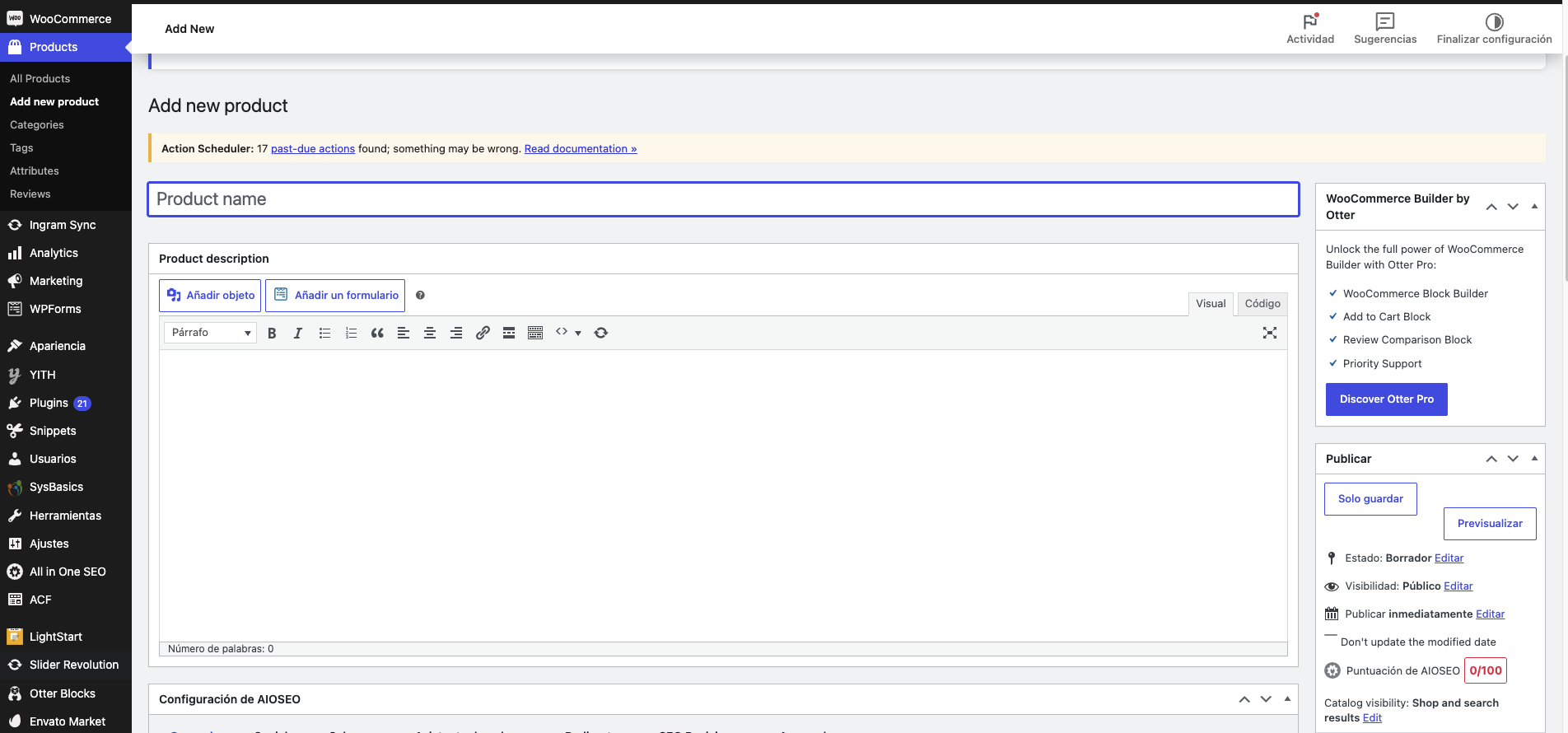Open code snippet dropdown arrow
This screenshot has height=733, width=1568.
pos(578,333)
